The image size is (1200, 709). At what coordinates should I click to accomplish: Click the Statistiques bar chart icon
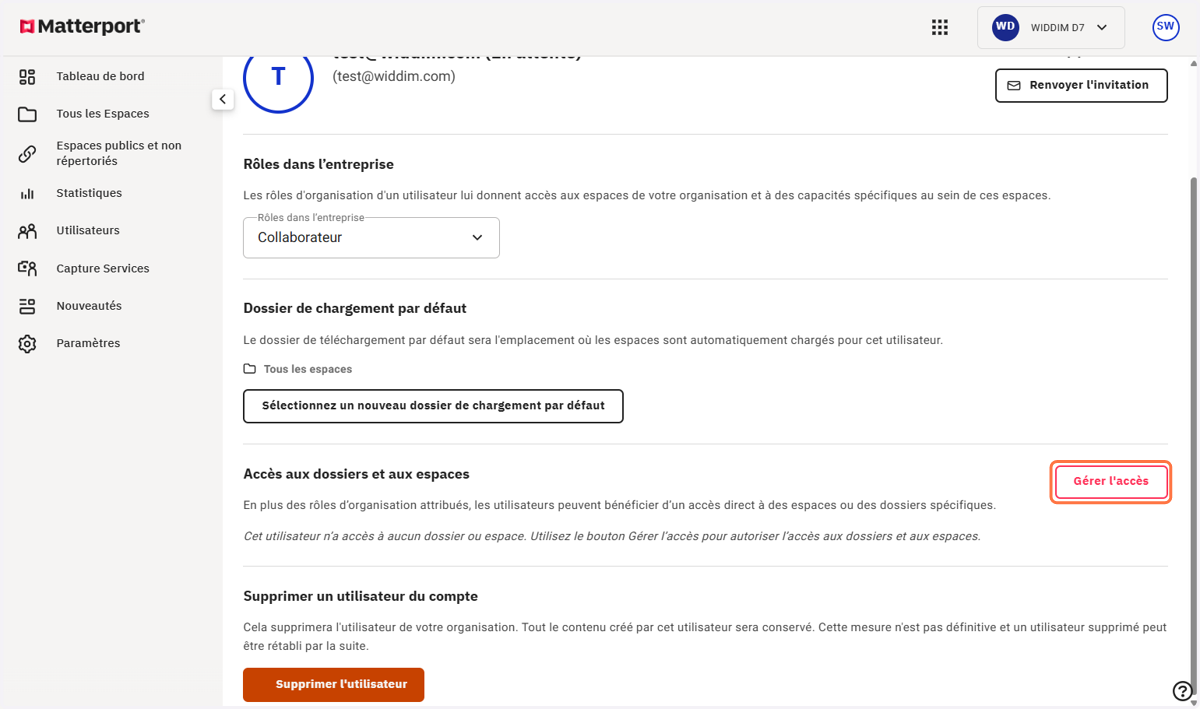pos(27,193)
